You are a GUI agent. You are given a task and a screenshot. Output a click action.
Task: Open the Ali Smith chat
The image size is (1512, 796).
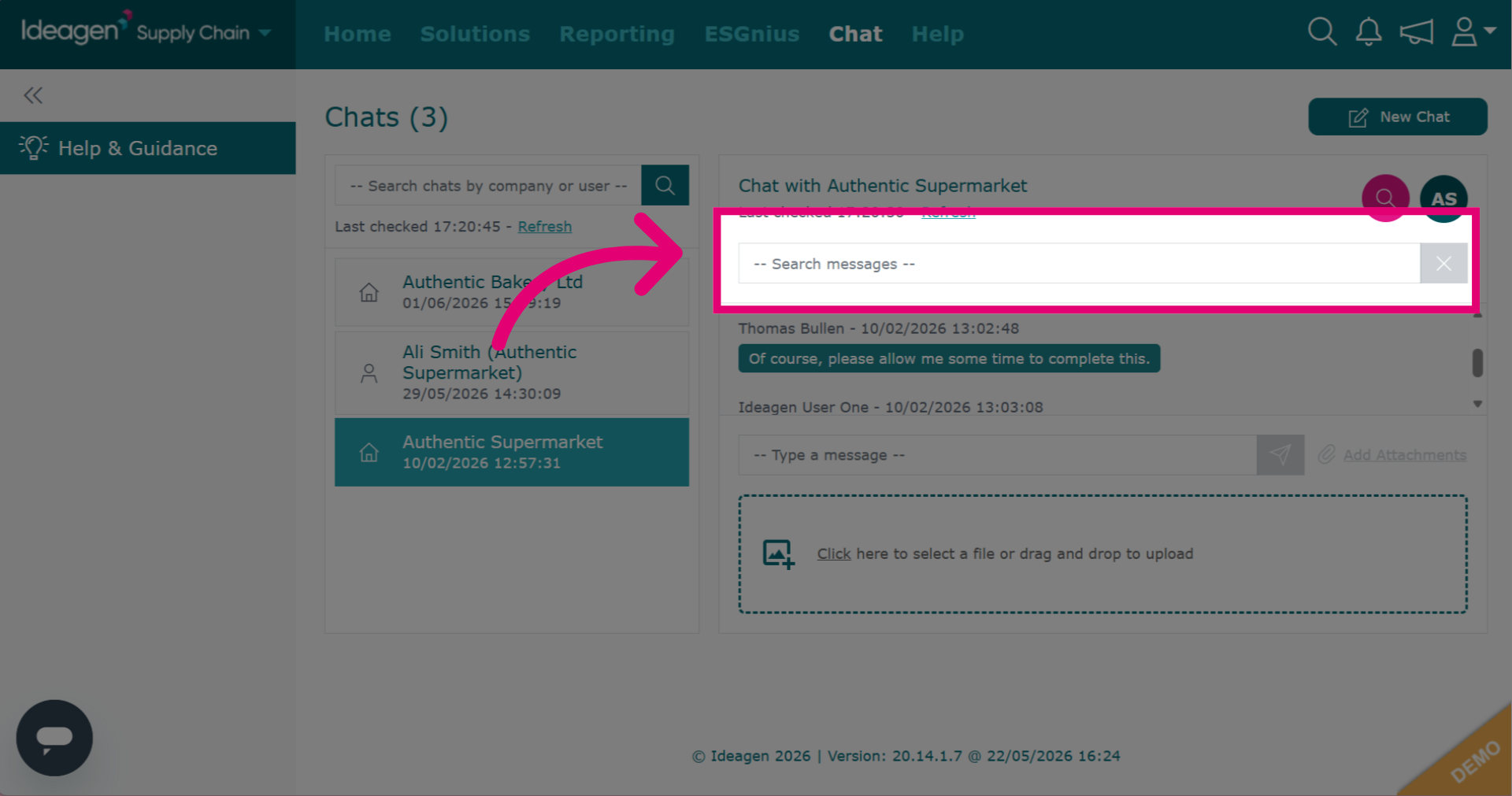click(x=512, y=372)
